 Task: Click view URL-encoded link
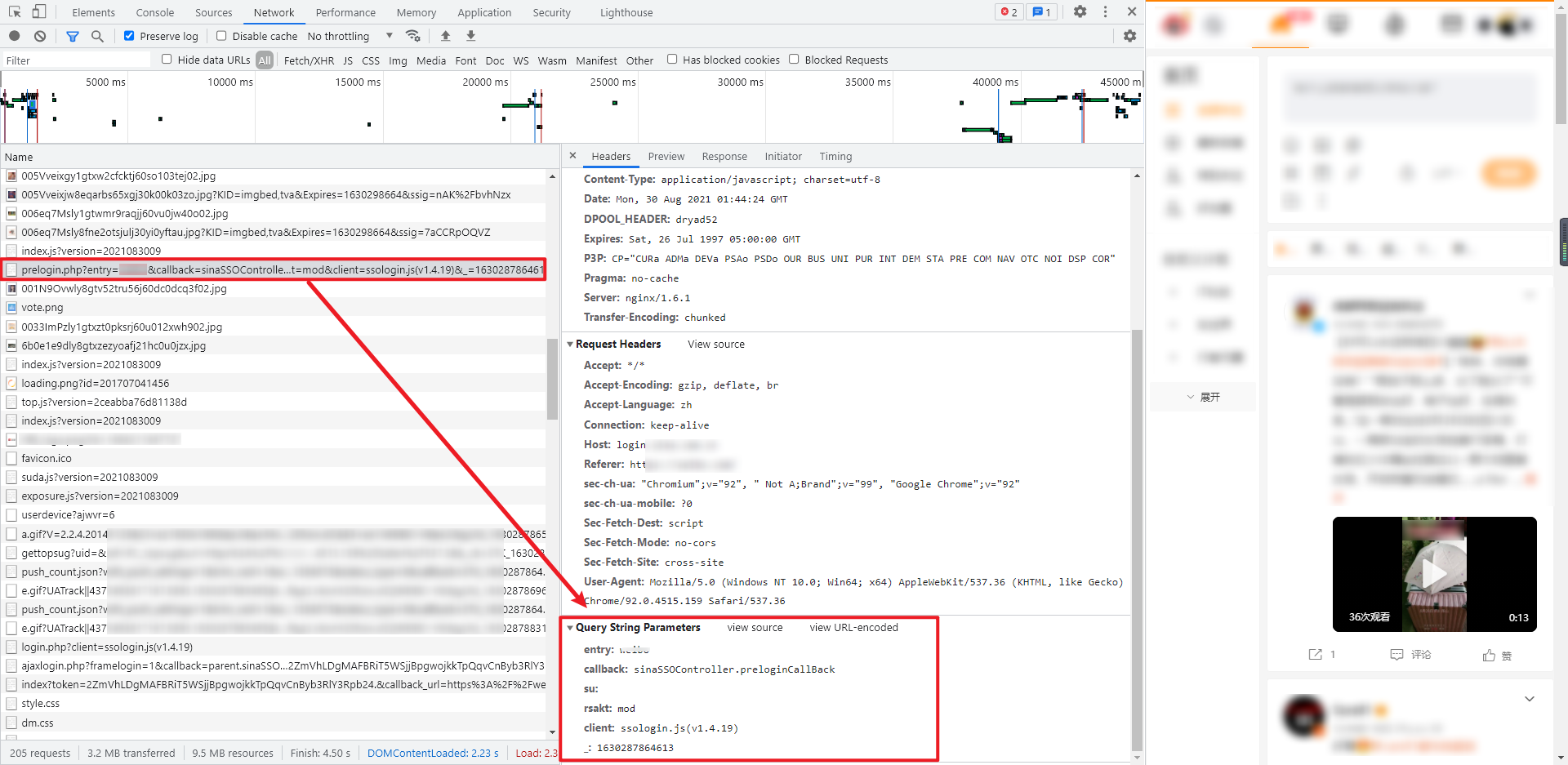[x=853, y=628]
